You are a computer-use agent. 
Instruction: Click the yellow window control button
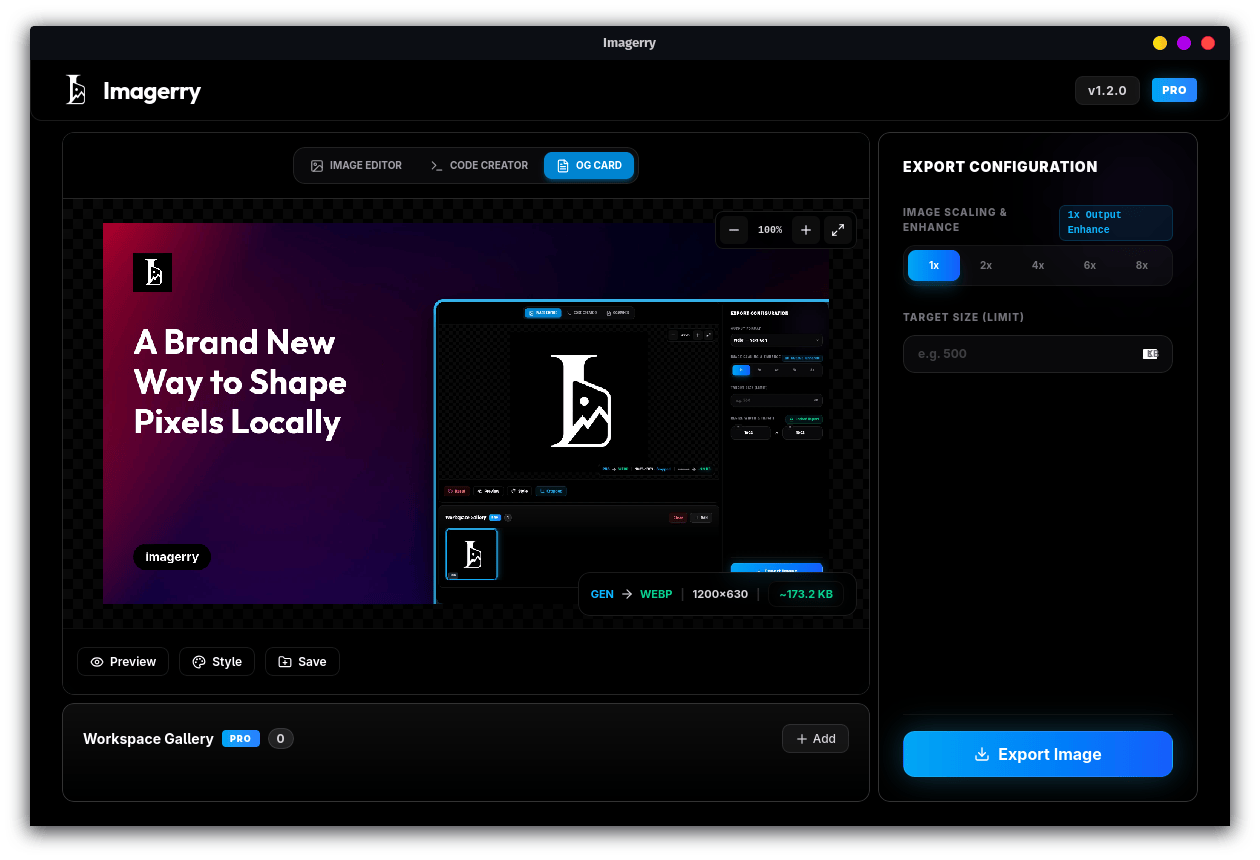click(x=1160, y=43)
